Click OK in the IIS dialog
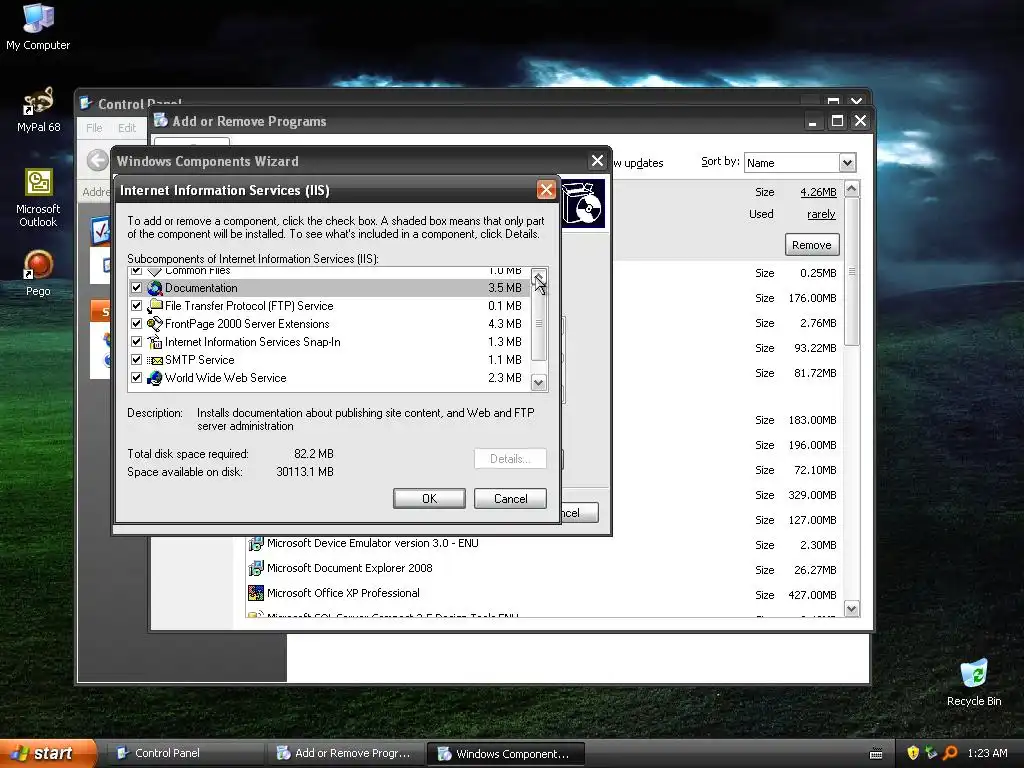This screenshot has width=1024, height=768. [429, 498]
